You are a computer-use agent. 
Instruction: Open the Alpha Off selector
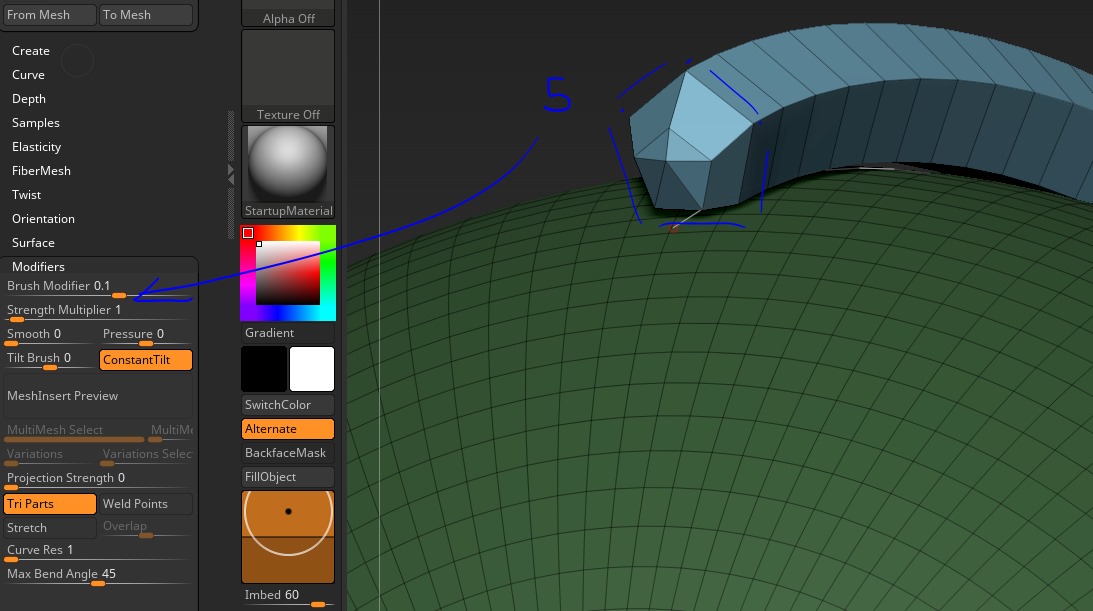[x=288, y=13]
